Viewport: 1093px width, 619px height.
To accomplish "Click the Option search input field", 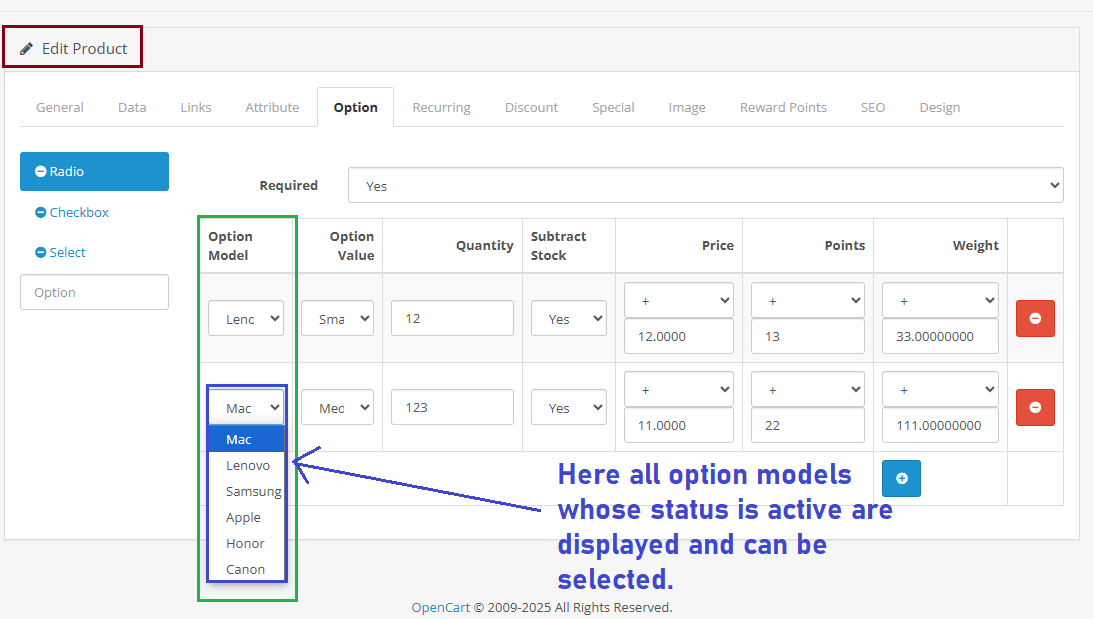I will click(x=94, y=292).
